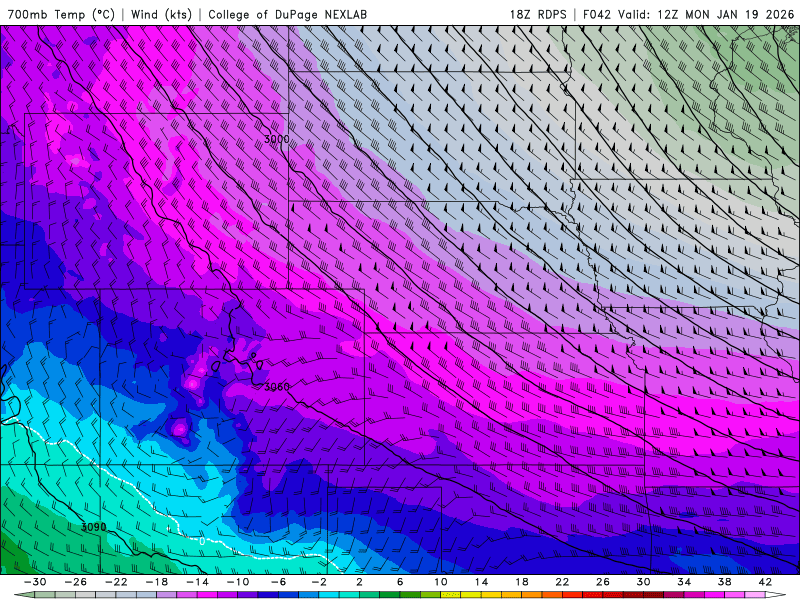Viewport: 800px width, 600px height.
Task: Click the '30' color scale label
Action: pos(643,582)
